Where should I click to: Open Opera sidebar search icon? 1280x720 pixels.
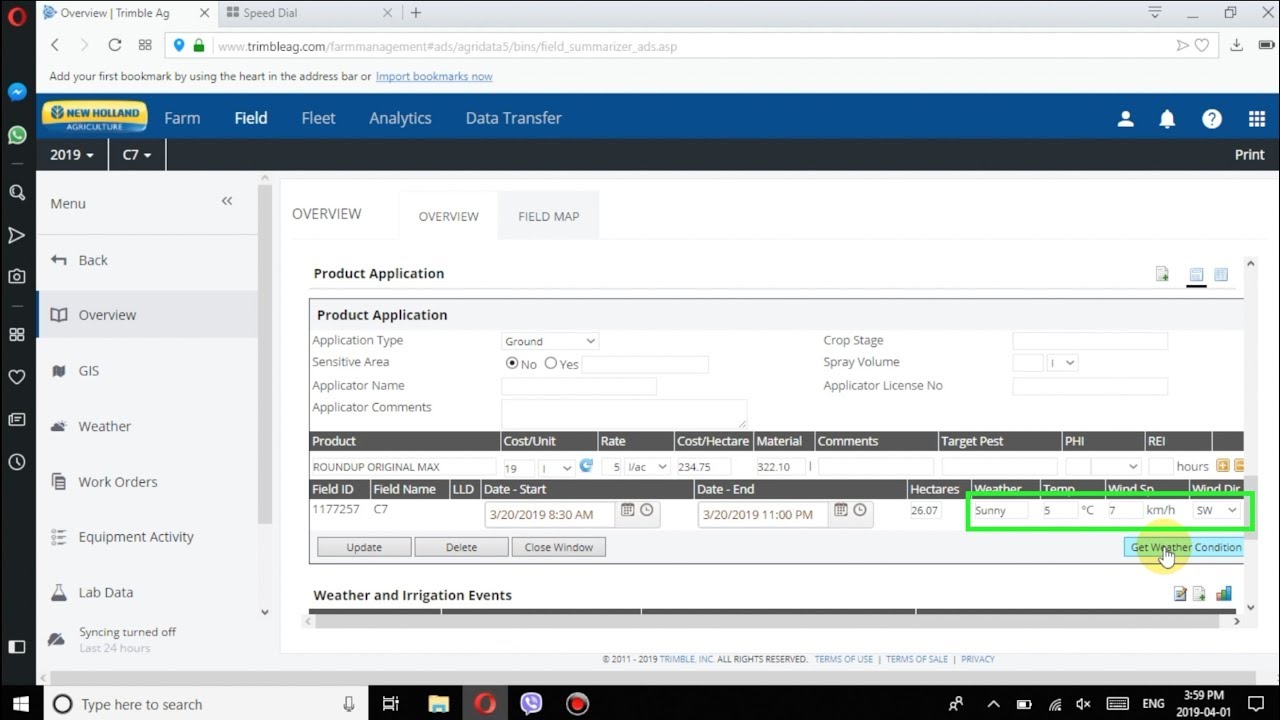coord(17,192)
